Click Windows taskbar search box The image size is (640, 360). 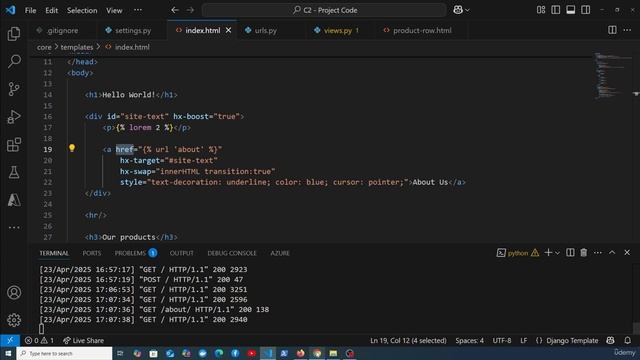click(x=64, y=353)
